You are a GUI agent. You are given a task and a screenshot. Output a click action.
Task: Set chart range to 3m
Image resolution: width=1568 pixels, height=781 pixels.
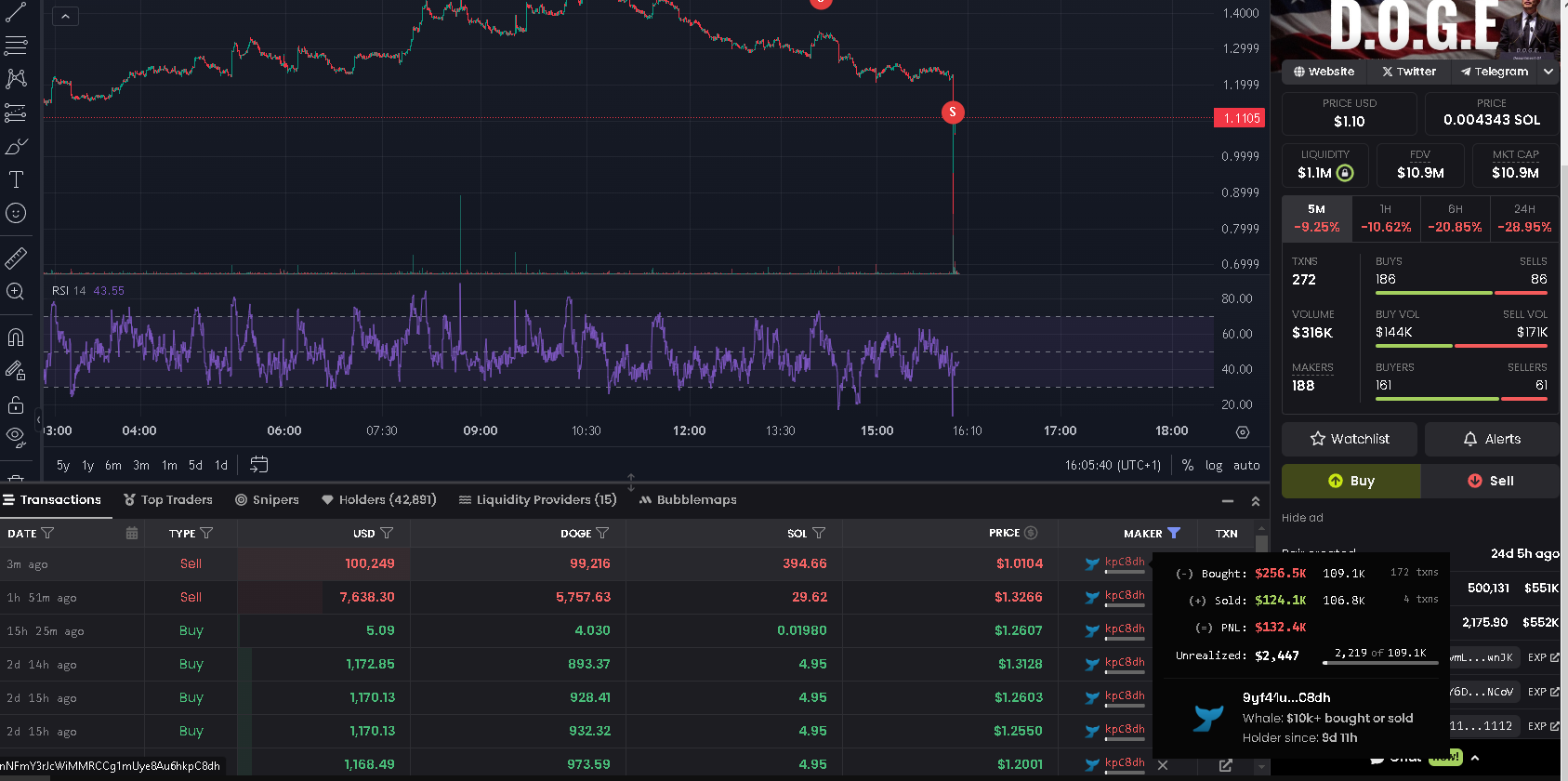click(x=141, y=465)
